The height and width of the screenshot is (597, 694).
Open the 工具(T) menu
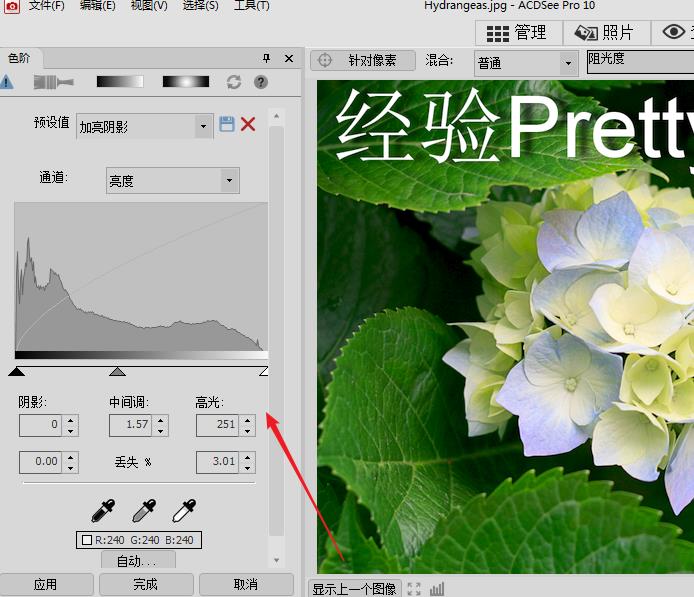point(251,6)
